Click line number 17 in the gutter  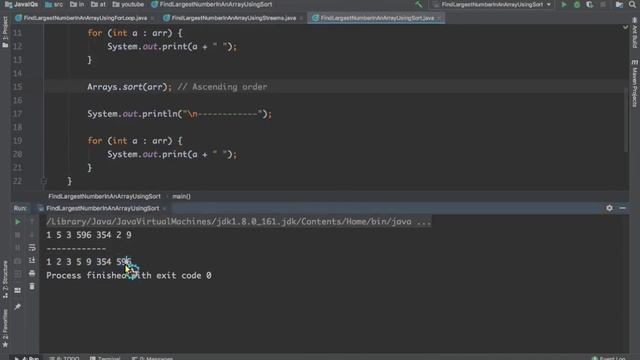(18, 114)
